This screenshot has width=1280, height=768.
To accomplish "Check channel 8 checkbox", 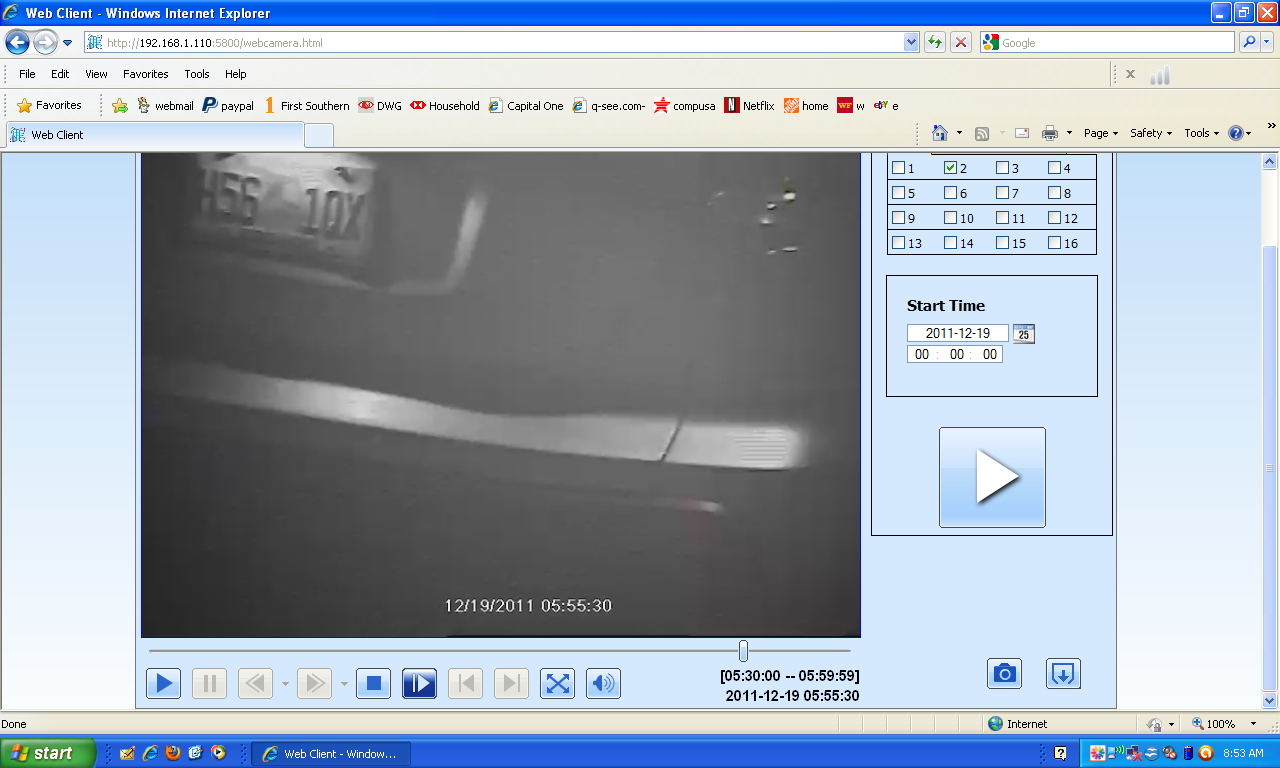I will [1054, 193].
